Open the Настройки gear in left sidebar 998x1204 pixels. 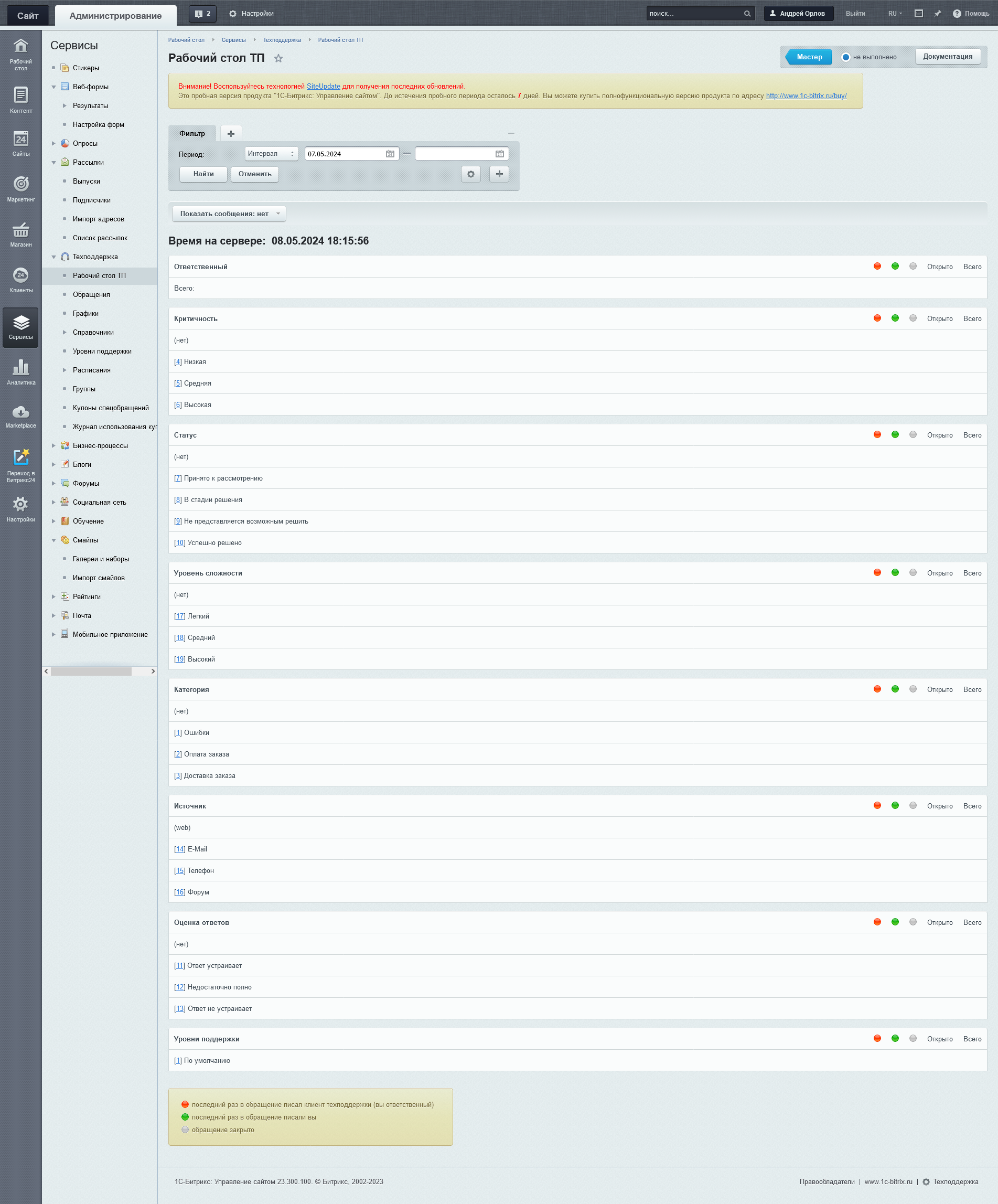[20, 508]
